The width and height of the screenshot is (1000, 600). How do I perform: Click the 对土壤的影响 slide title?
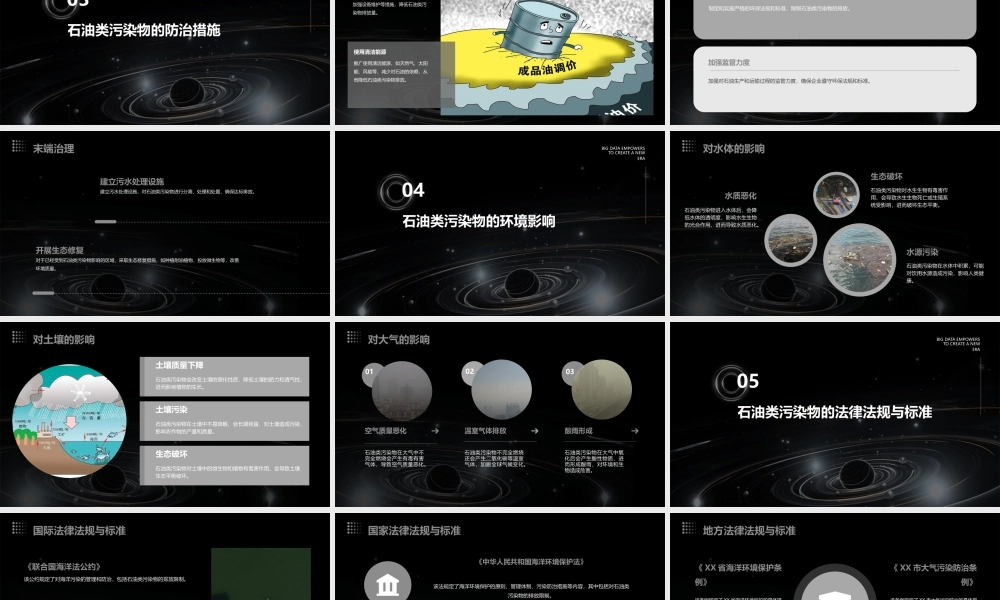[x=64, y=340]
